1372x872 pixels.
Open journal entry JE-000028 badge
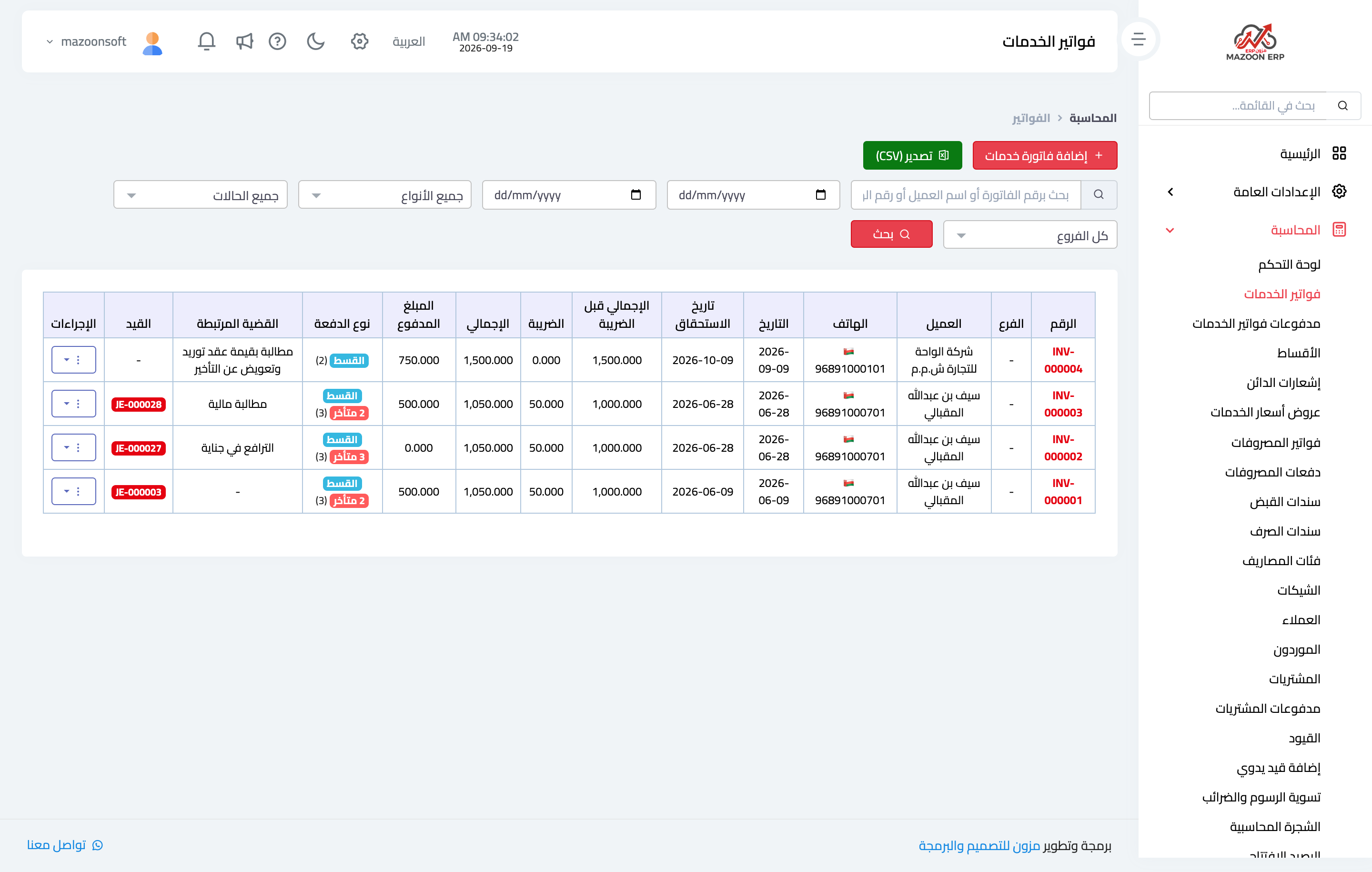pyautogui.click(x=139, y=404)
